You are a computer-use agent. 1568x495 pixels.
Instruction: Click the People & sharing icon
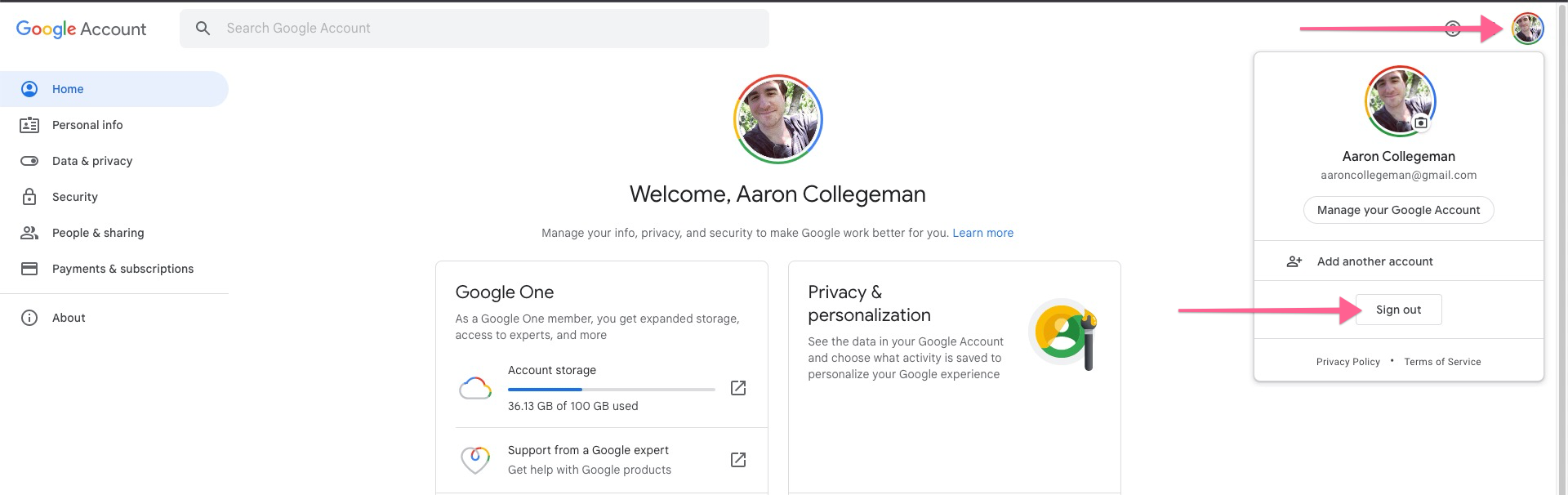pyautogui.click(x=29, y=233)
